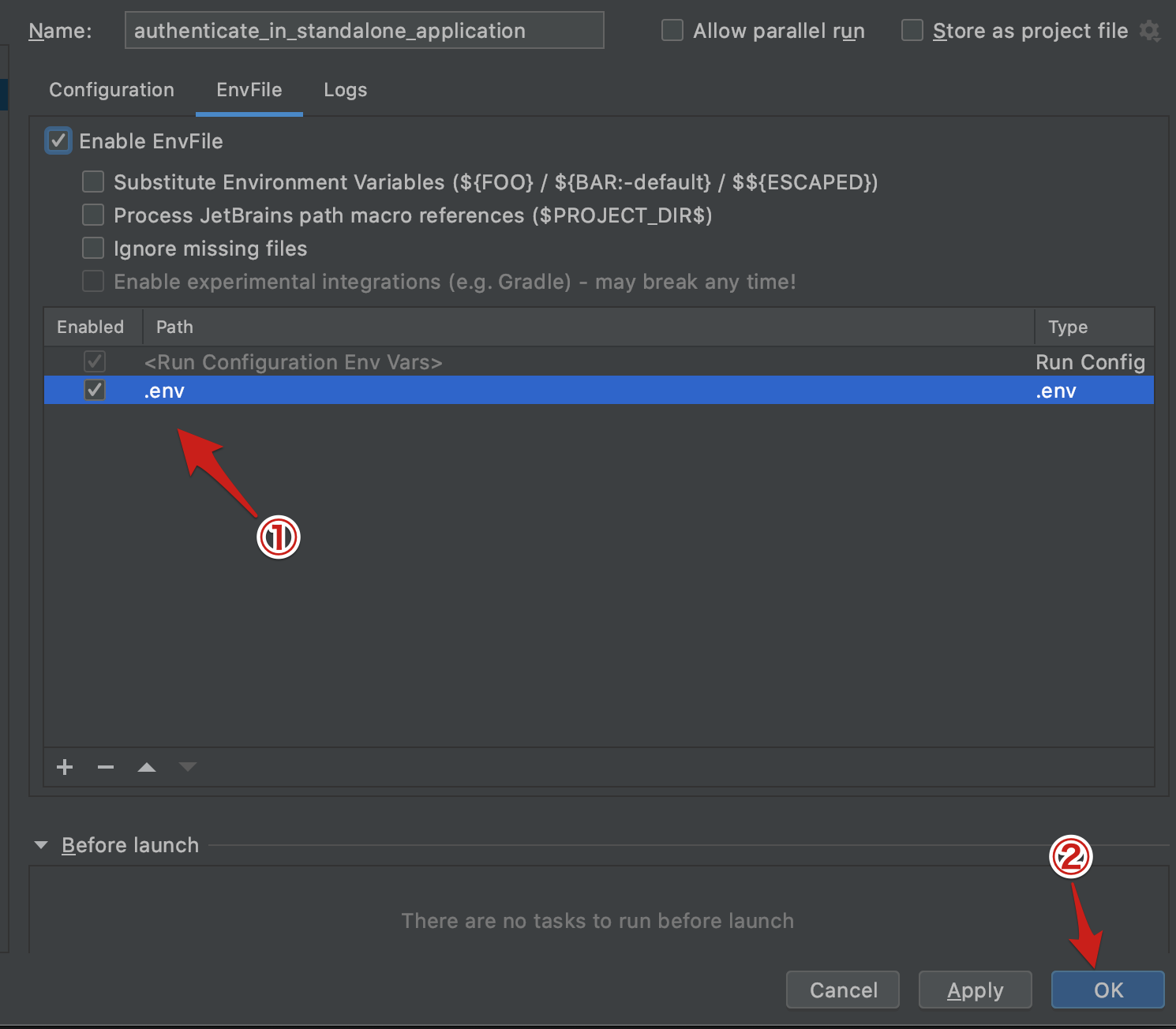Confirm changes with OK
Screen dimensions: 1176x1029
click(x=1107, y=990)
